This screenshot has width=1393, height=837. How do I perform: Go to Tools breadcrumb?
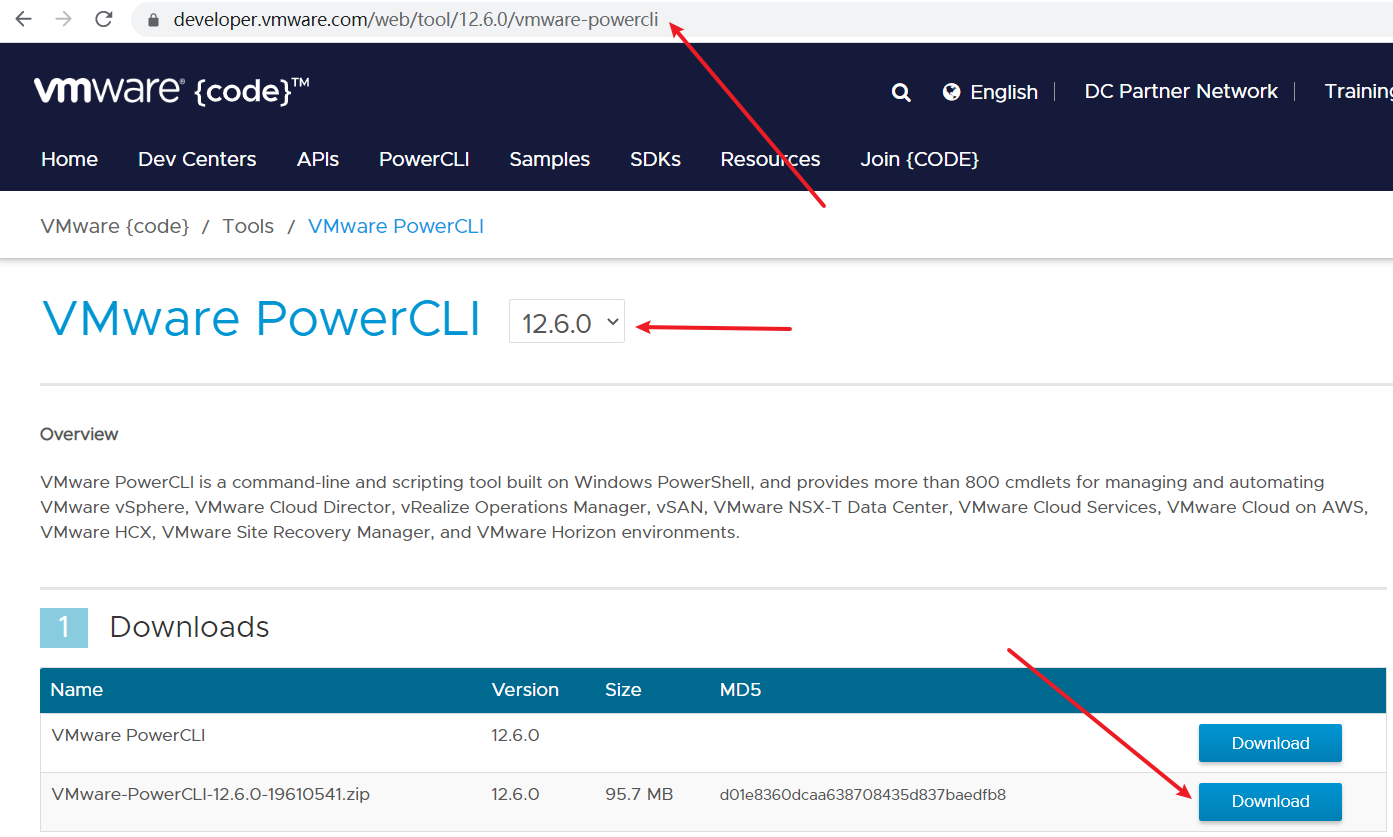tap(248, 226)
